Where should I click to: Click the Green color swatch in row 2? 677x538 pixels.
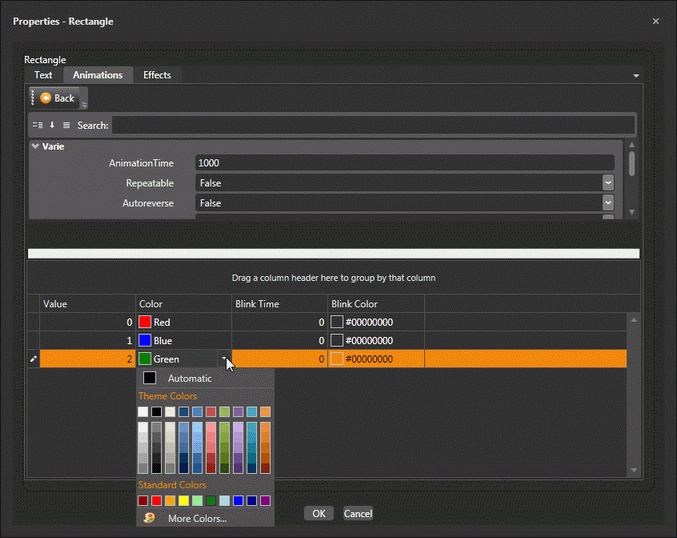pyautogui.click(x=145, y=359)
